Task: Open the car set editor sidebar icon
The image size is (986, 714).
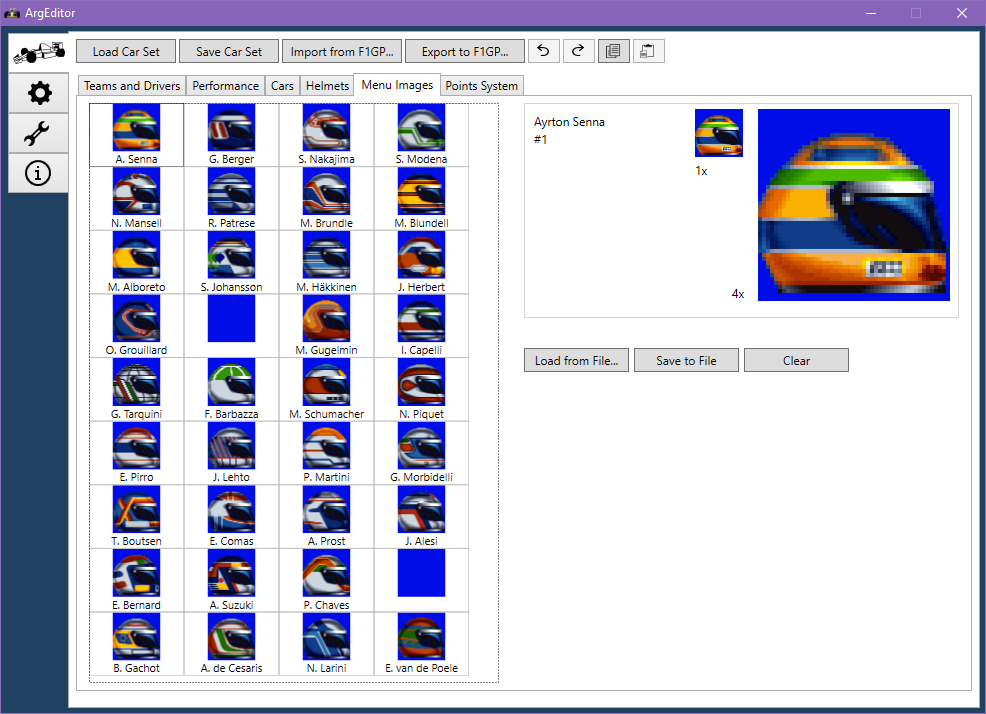Action: 38,52
